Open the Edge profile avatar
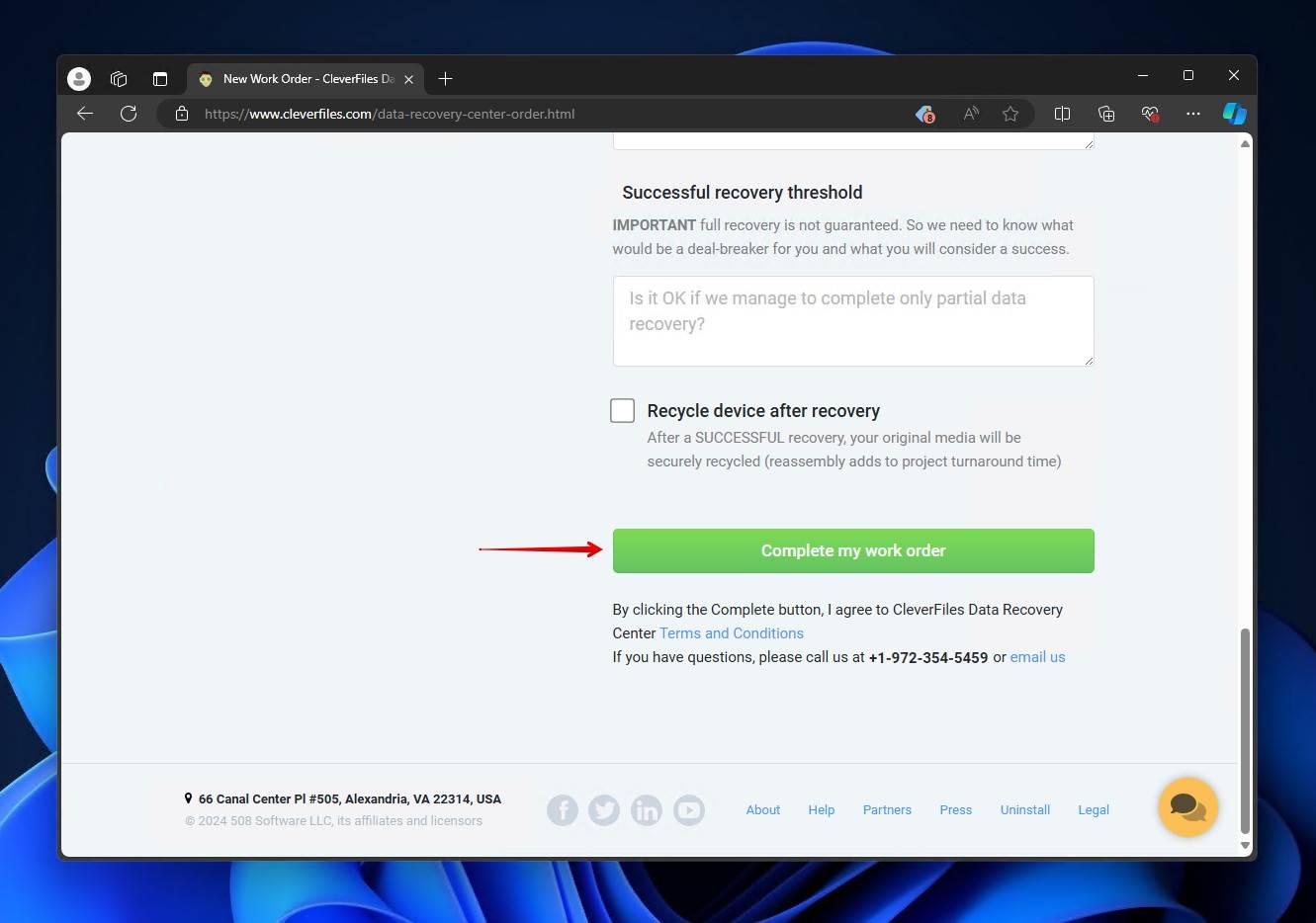This screenshot has height=923, width=1316. coord(79,79)
